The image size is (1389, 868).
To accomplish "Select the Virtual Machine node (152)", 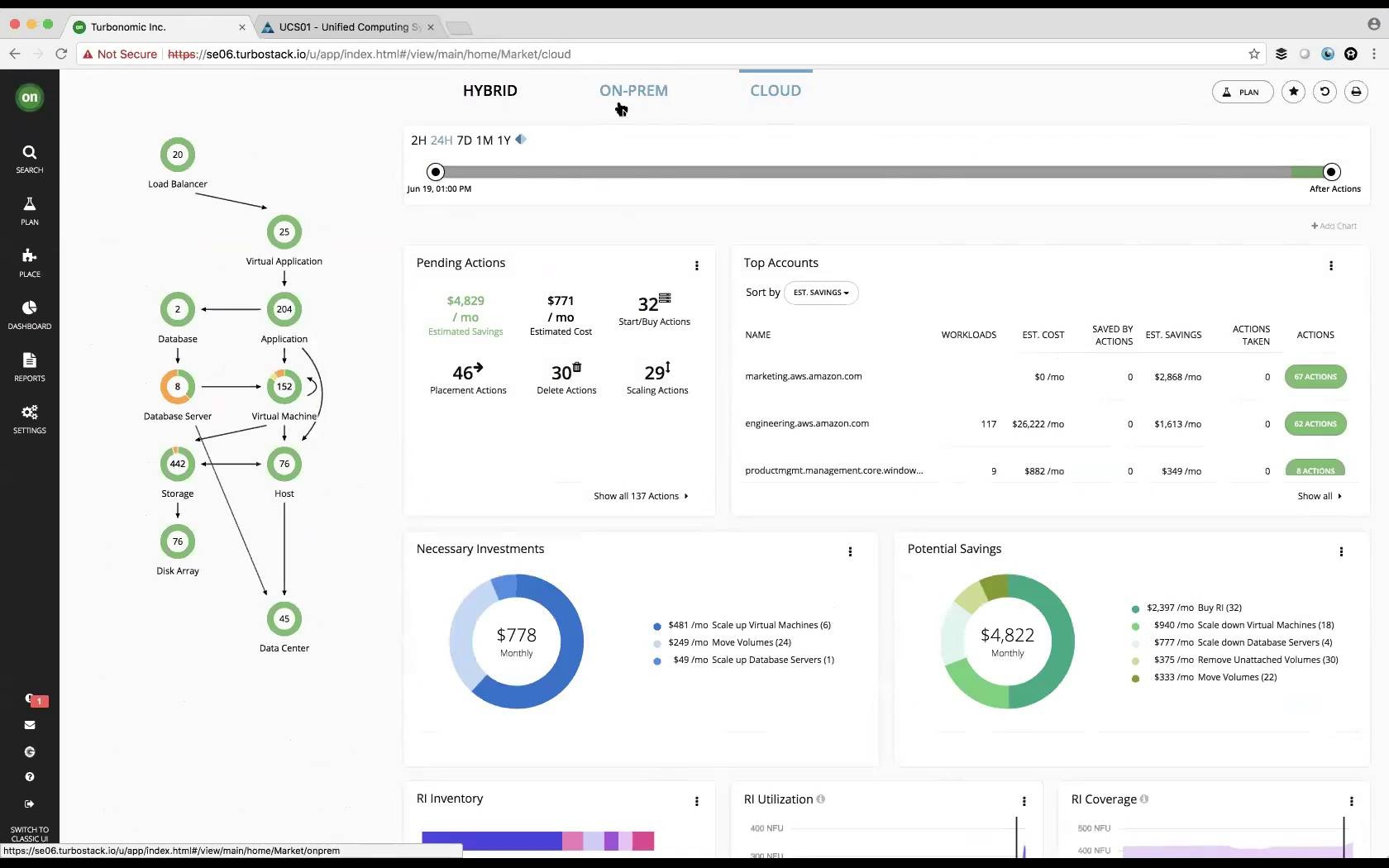I will [284, 386].
